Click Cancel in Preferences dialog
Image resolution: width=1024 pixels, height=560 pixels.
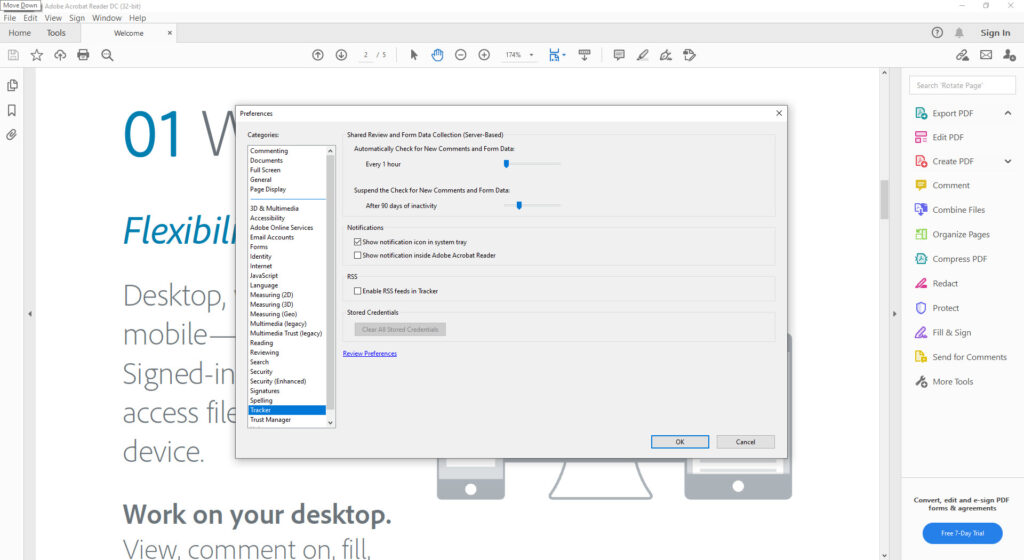point(745,442)
